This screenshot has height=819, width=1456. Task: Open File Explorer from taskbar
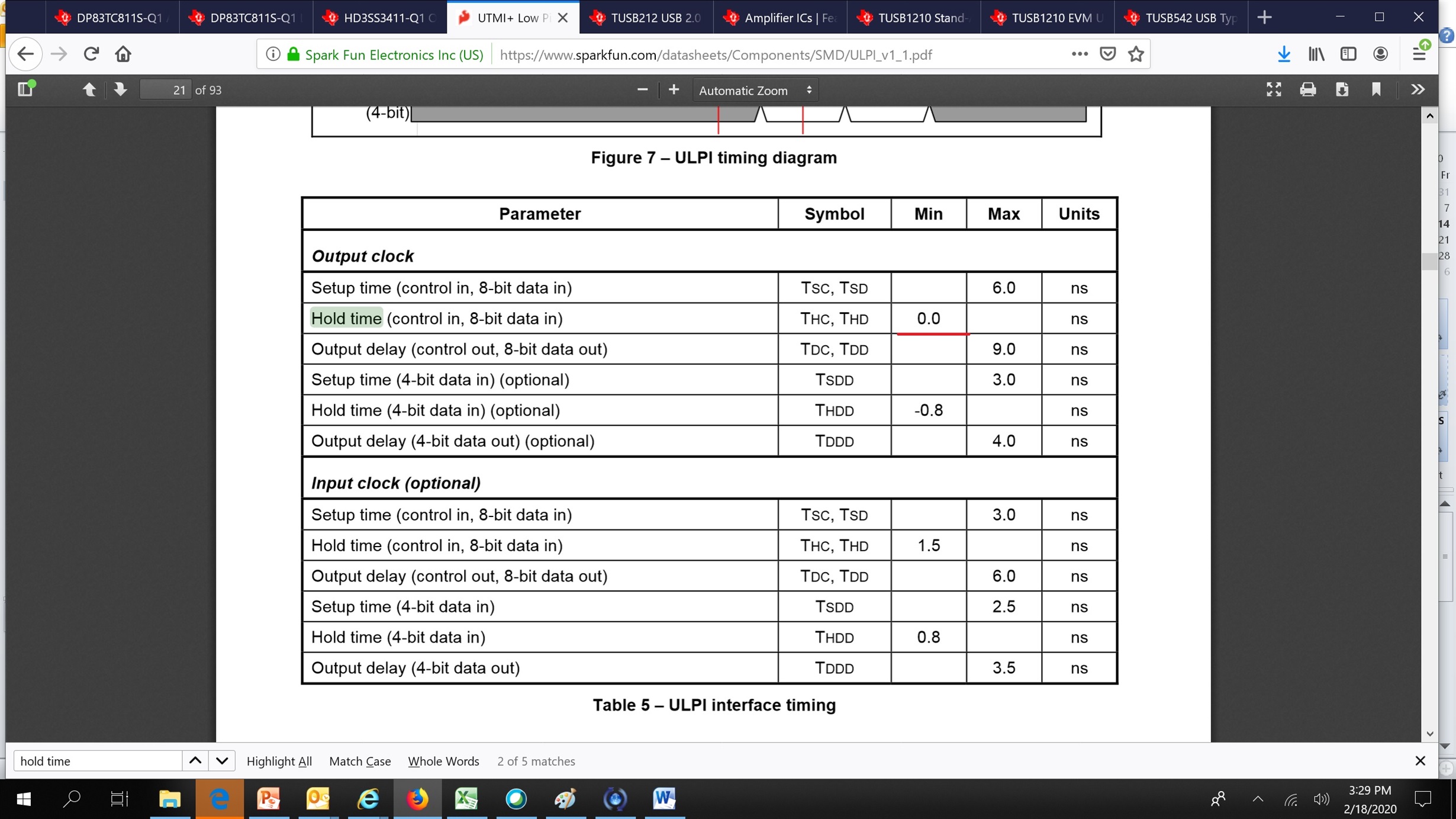tap(170, 799)
